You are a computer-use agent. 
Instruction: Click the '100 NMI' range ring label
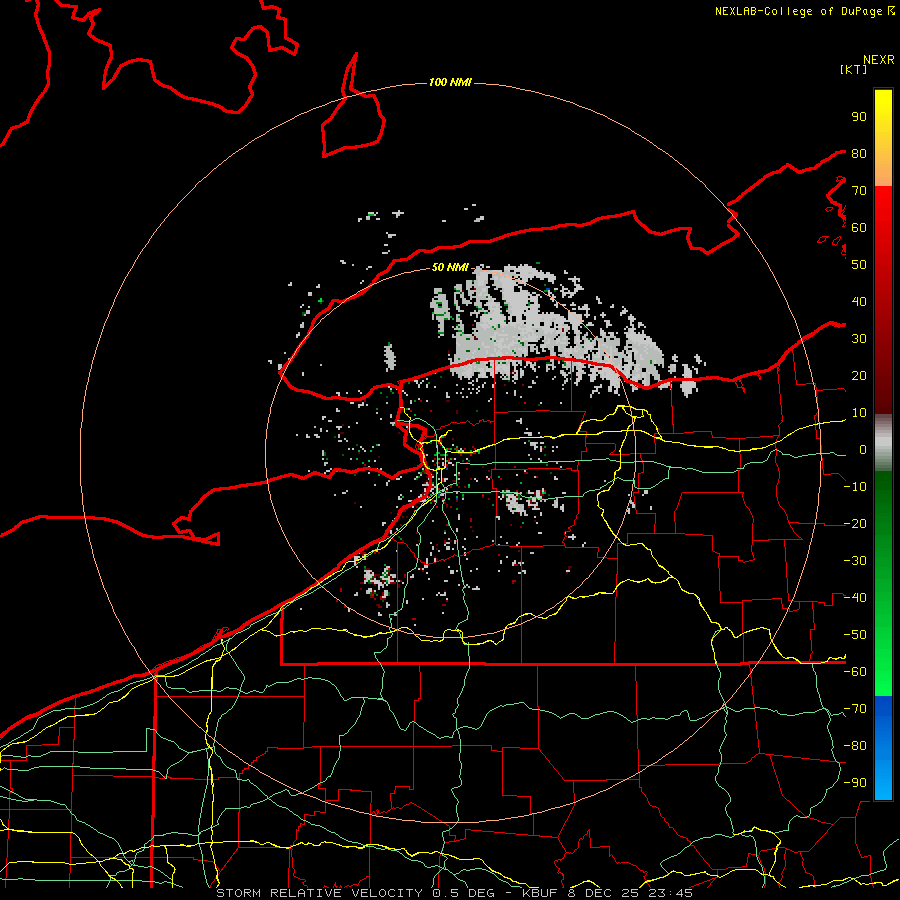[450, 83]
